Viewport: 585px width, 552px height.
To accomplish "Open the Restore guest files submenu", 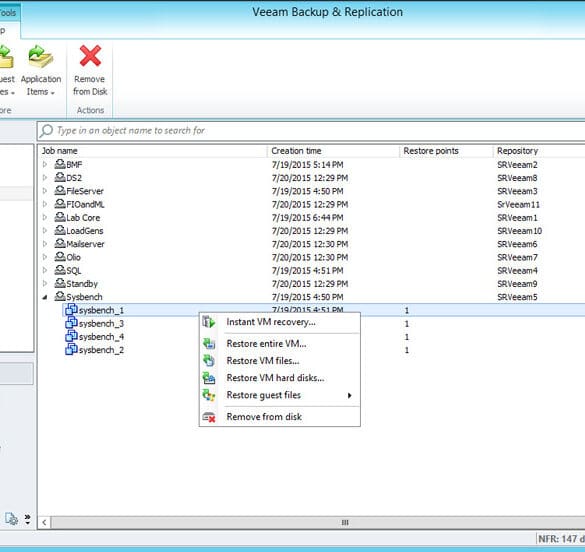I will click(280, 395).
